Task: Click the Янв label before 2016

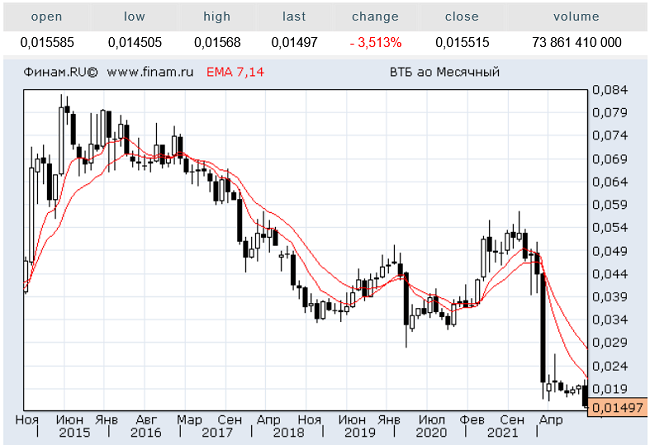Action: [x=107, y=420]
